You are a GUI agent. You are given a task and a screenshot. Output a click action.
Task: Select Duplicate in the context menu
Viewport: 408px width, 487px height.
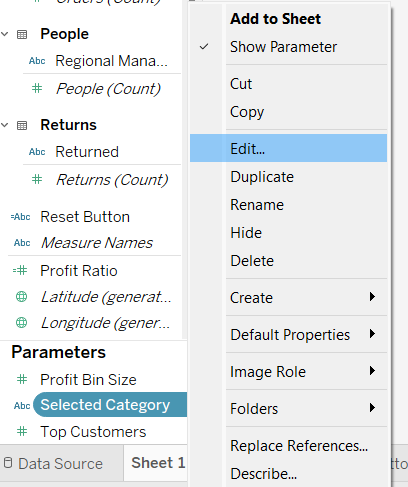click(288, 177)
